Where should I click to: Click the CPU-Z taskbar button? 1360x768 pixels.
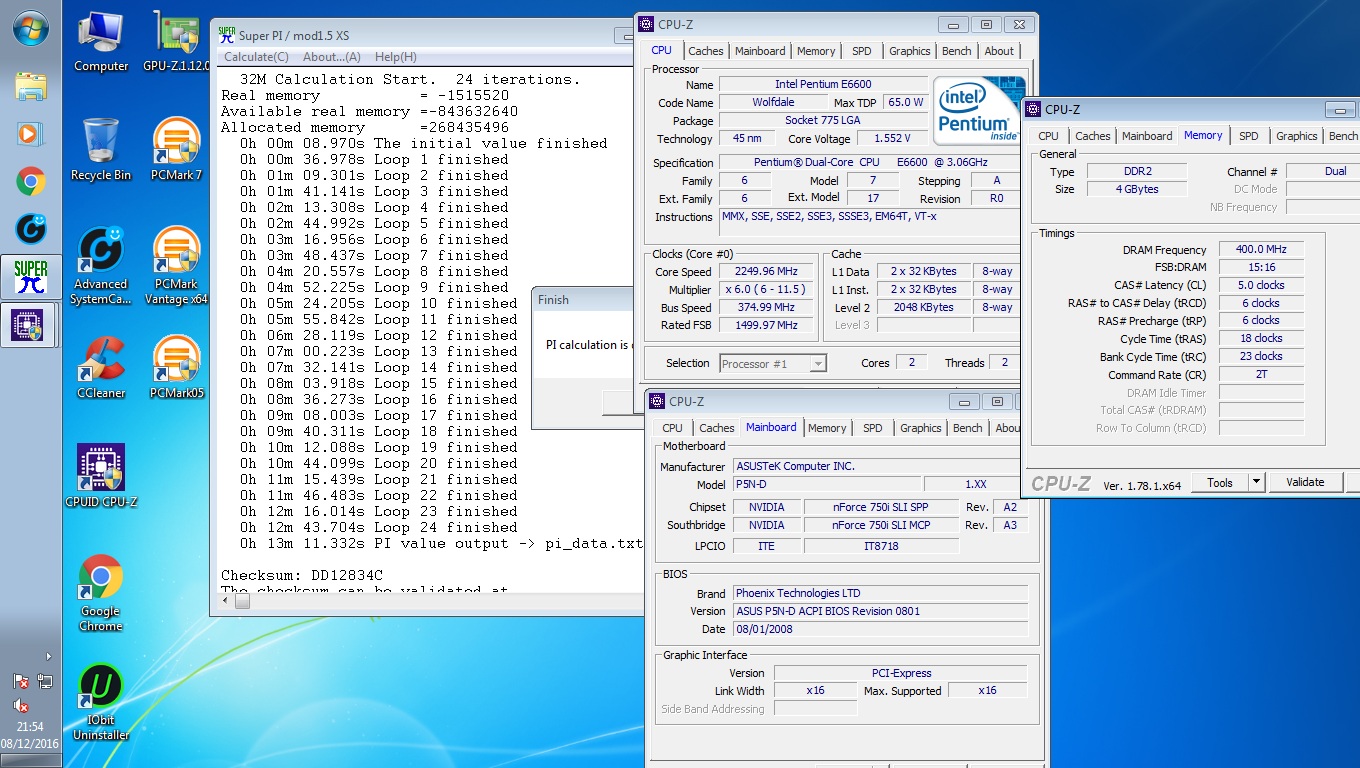point(30,325)
